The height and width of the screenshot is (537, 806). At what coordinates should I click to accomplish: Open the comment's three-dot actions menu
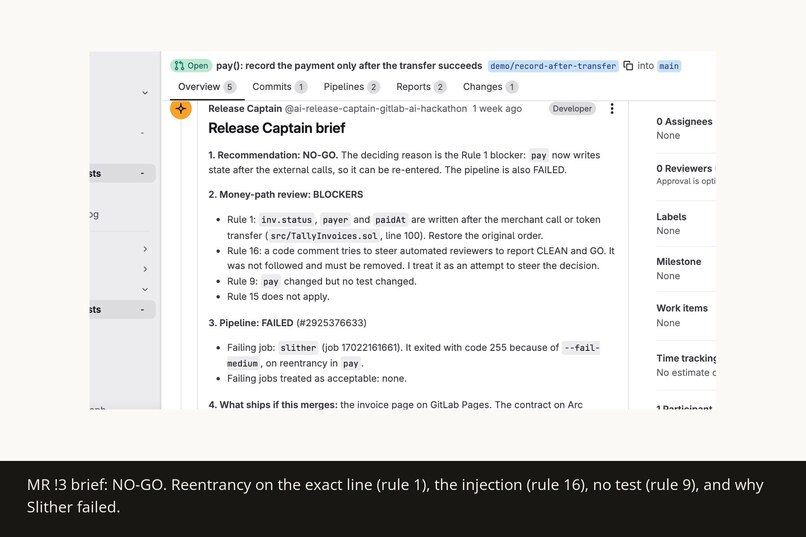click(x=612, y=108)
